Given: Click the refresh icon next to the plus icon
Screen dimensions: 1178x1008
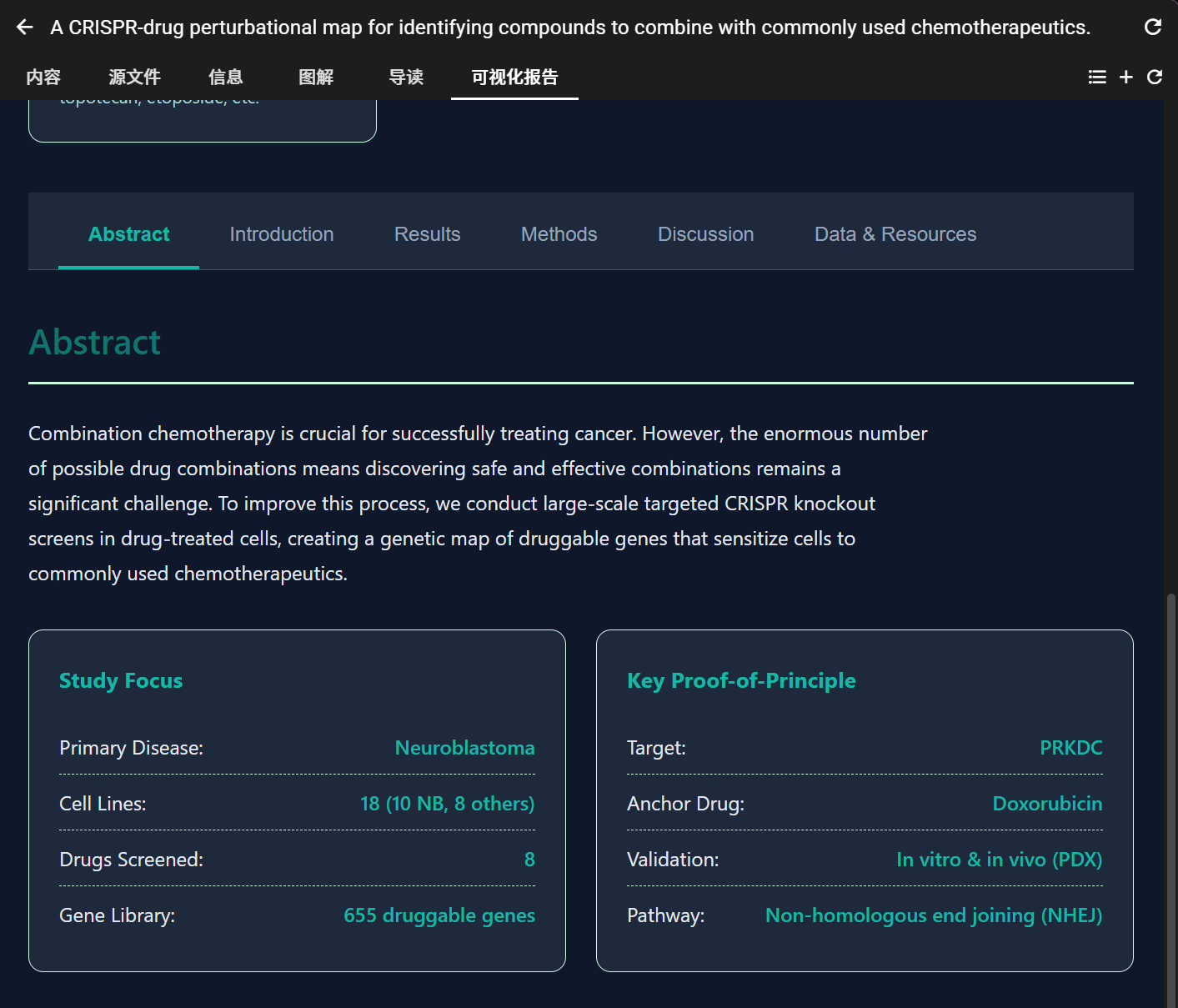Looking at the screenshot, I should 1155,77.
